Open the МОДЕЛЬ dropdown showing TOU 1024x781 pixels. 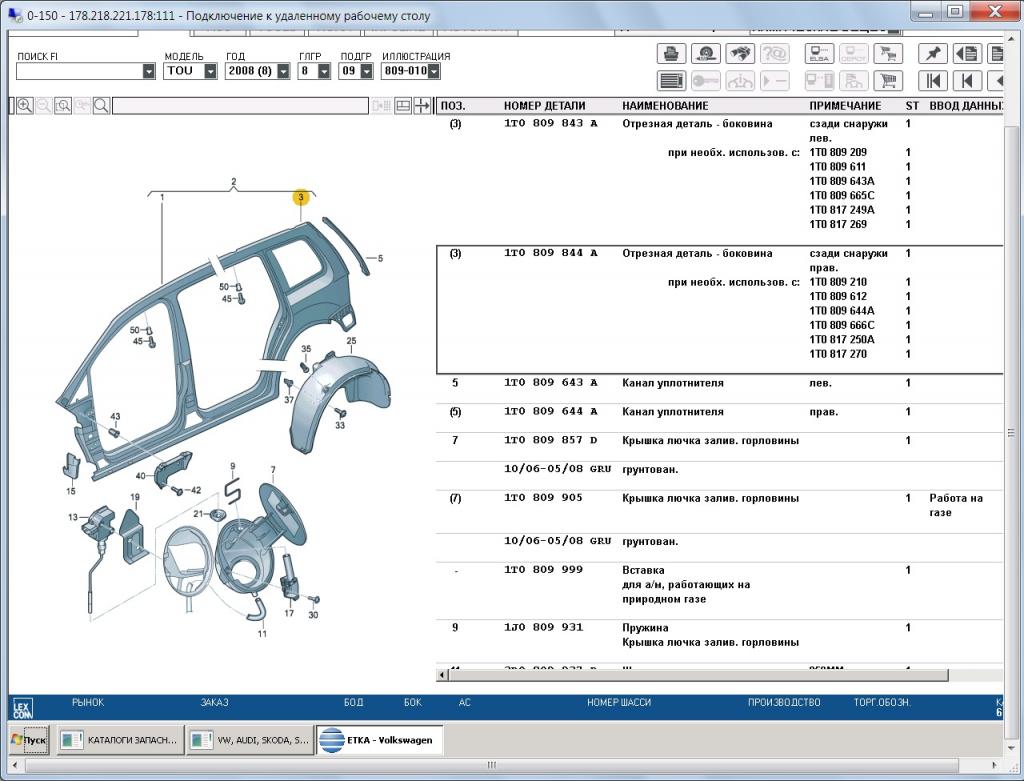(210, 71)
